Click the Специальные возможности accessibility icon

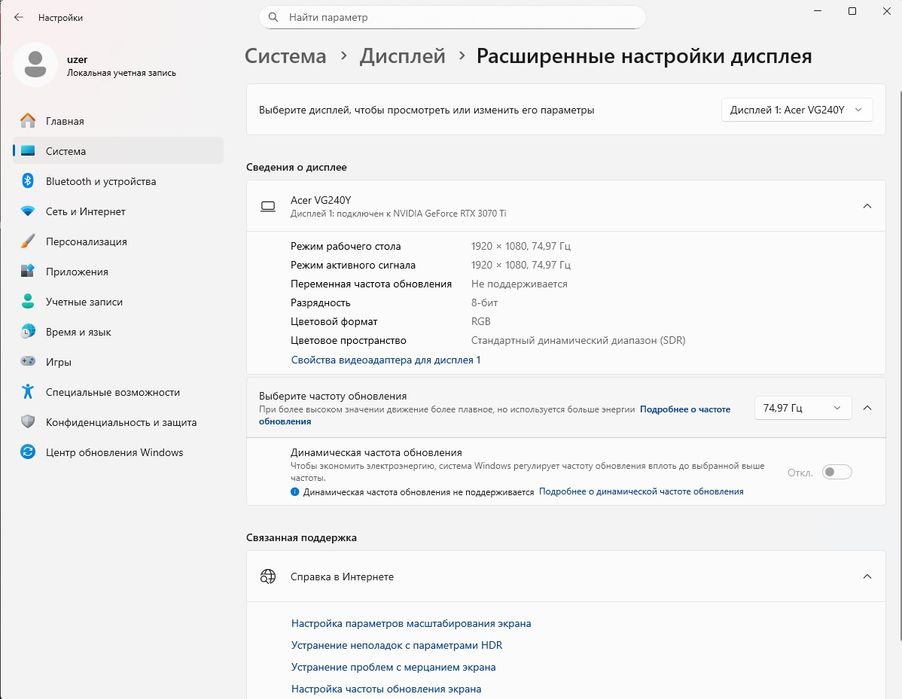tap(28, 391)
